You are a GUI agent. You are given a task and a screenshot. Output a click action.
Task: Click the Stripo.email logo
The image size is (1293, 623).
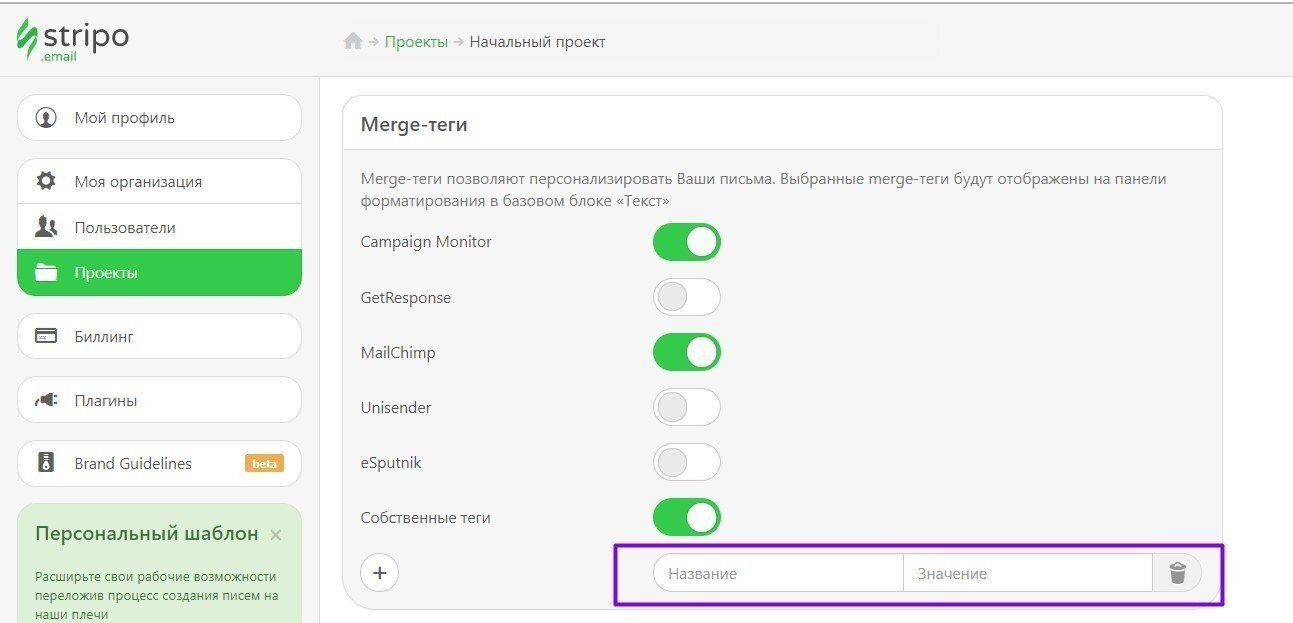point(70,38)
